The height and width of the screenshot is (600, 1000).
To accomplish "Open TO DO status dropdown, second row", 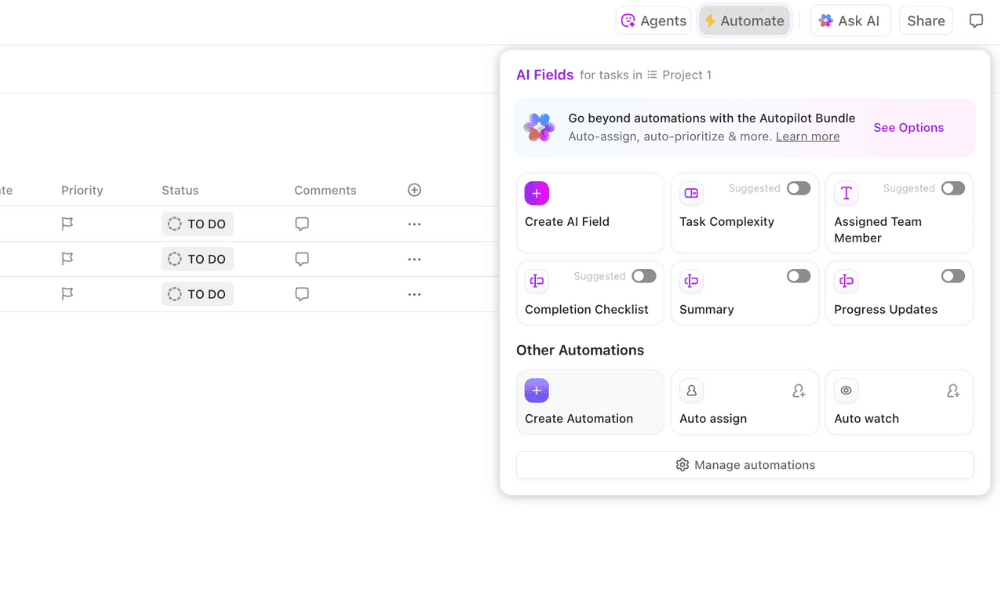I will tap(197, 259).
